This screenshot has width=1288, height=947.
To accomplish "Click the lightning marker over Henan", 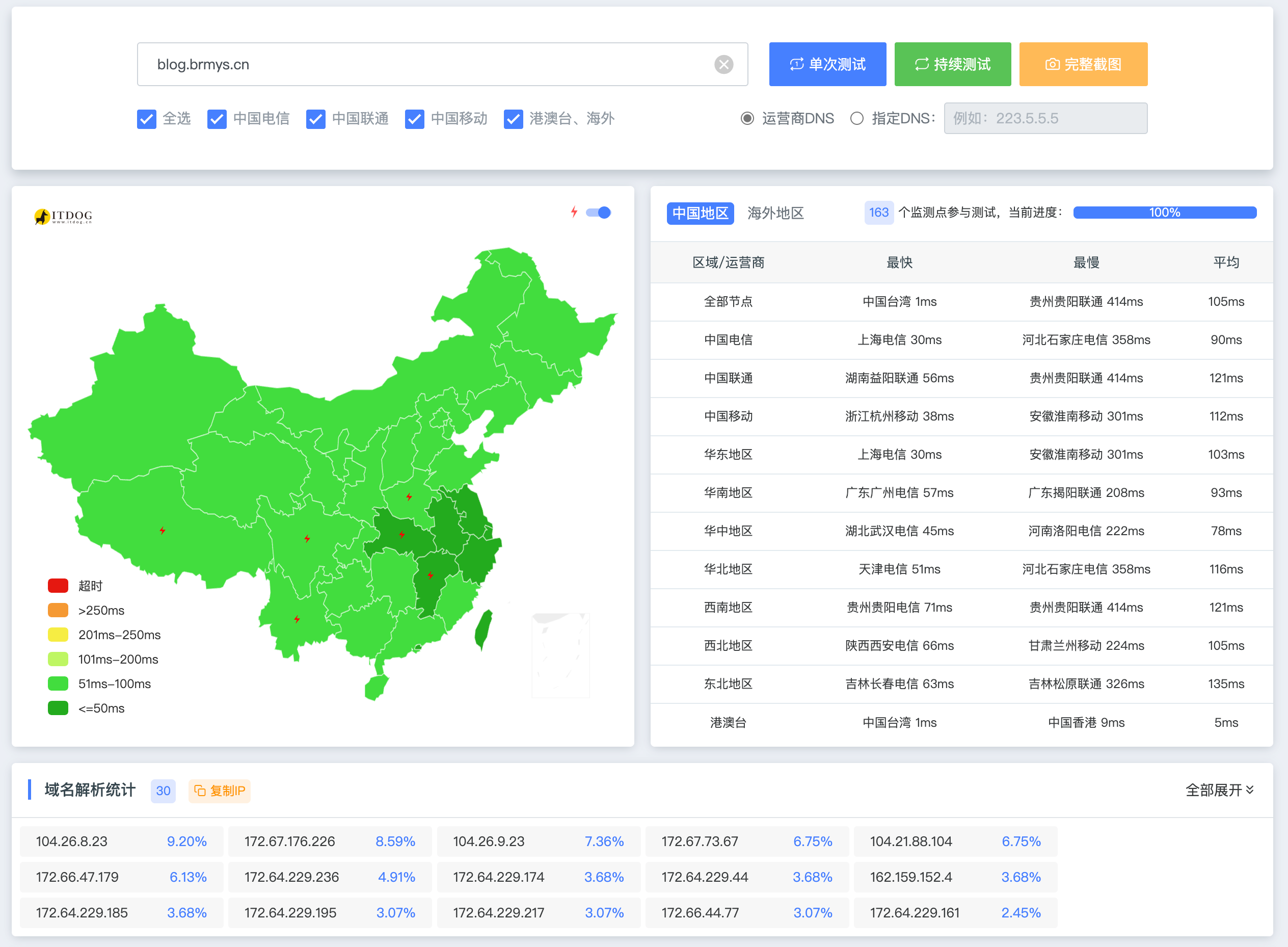I will click(409, 496).
